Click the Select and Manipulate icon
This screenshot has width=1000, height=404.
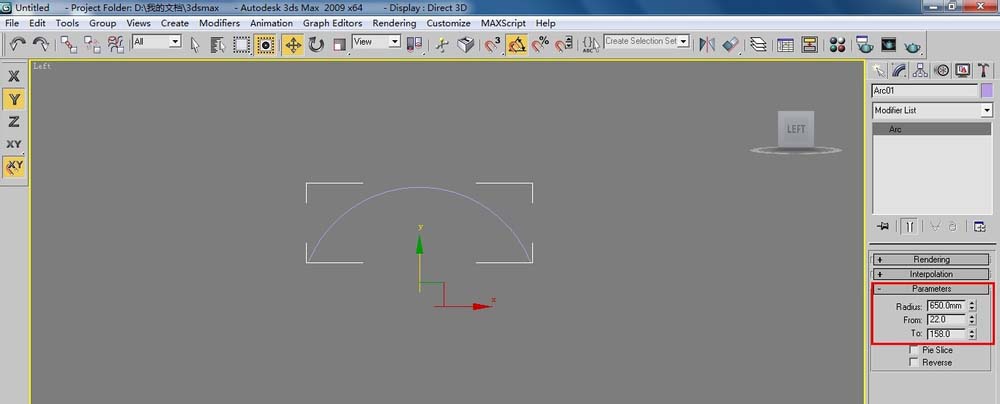coord(442,44)
